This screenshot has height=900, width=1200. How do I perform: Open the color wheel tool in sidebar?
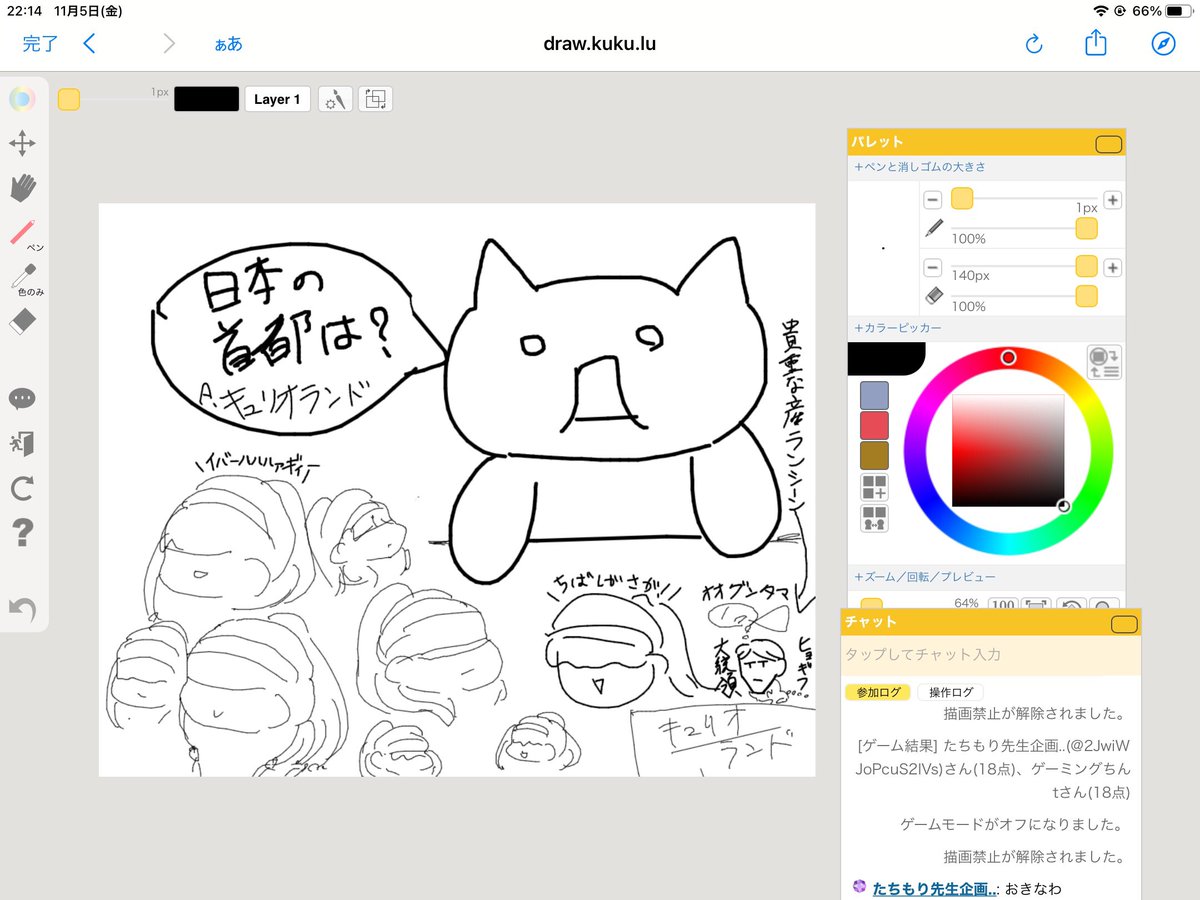23,99
